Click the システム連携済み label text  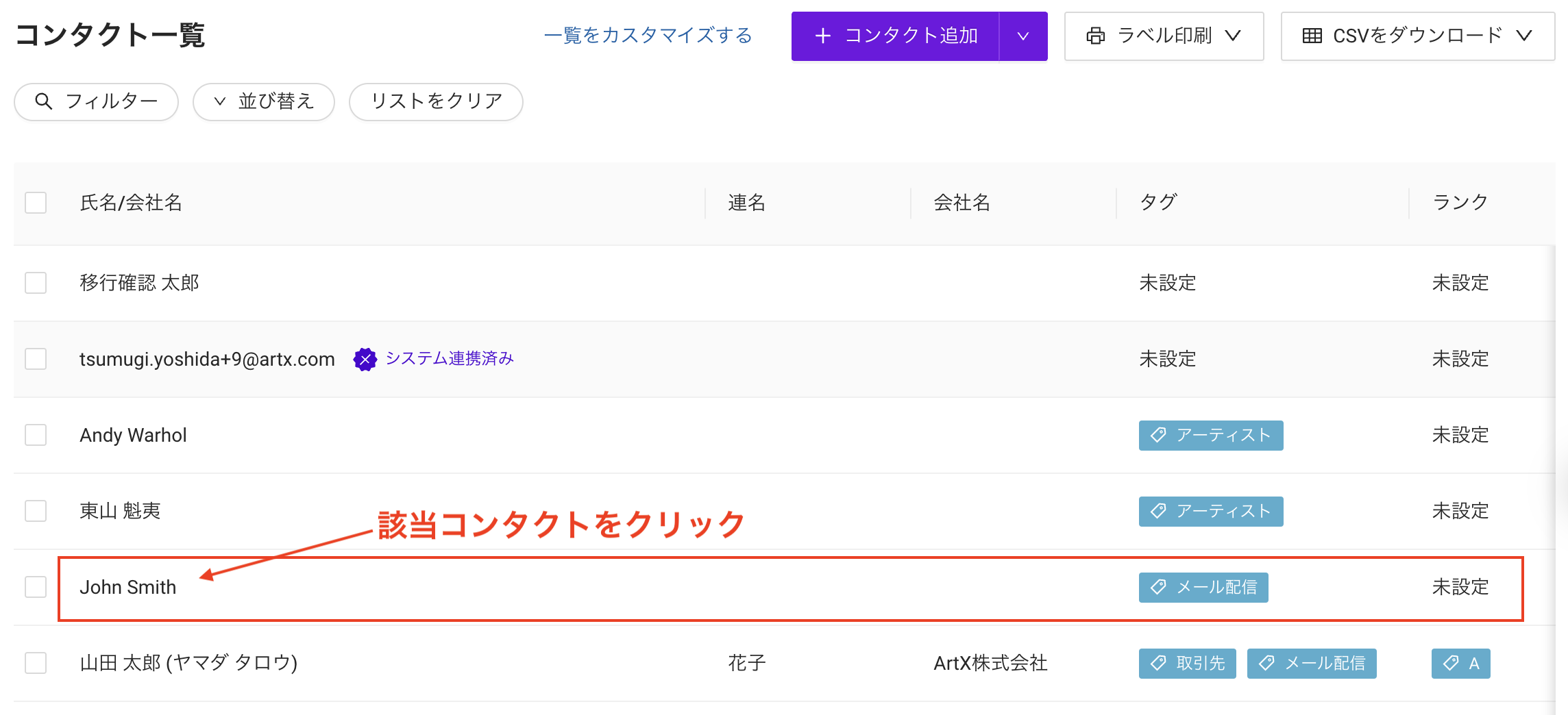[450, 359]
